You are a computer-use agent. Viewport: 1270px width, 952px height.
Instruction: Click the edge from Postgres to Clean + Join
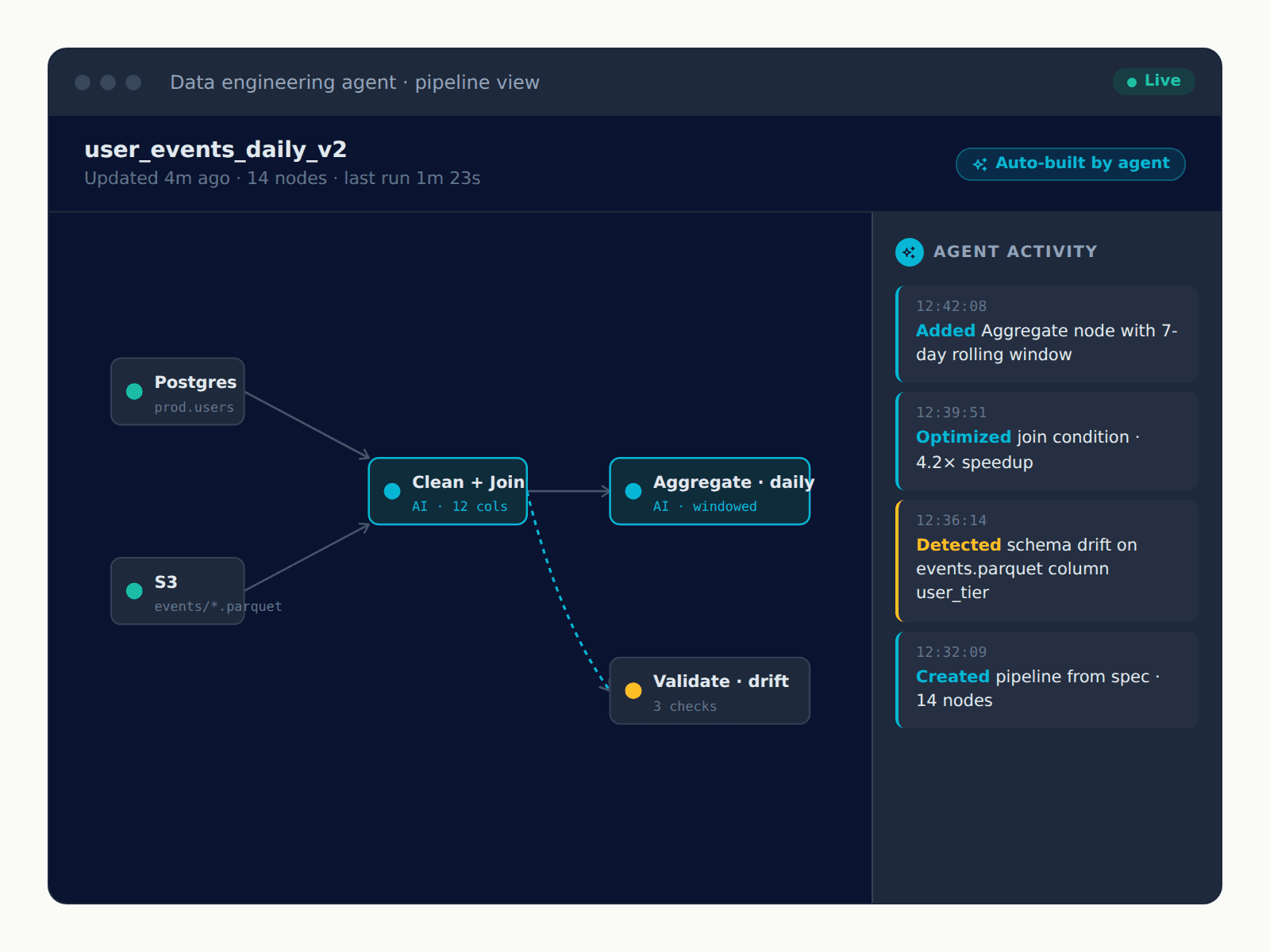point(307,425)
